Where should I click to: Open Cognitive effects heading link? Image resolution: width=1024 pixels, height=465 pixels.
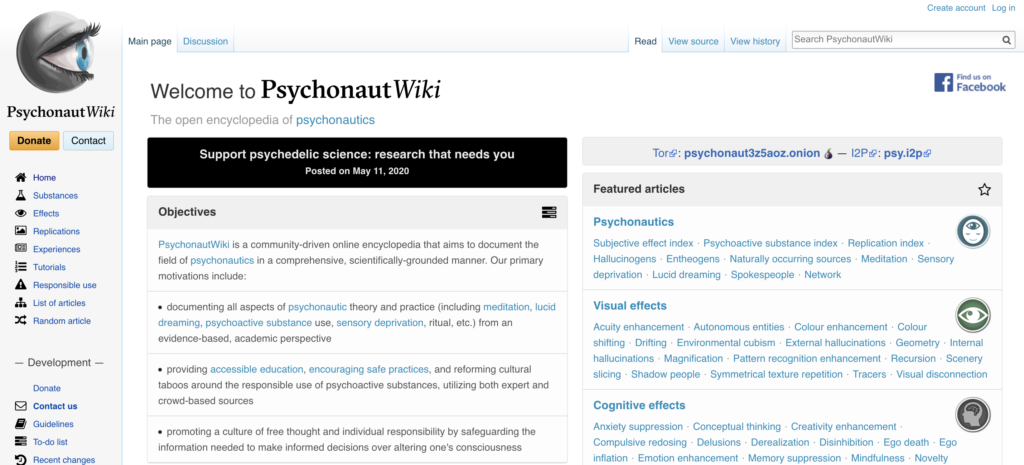(x=639, y=406)
